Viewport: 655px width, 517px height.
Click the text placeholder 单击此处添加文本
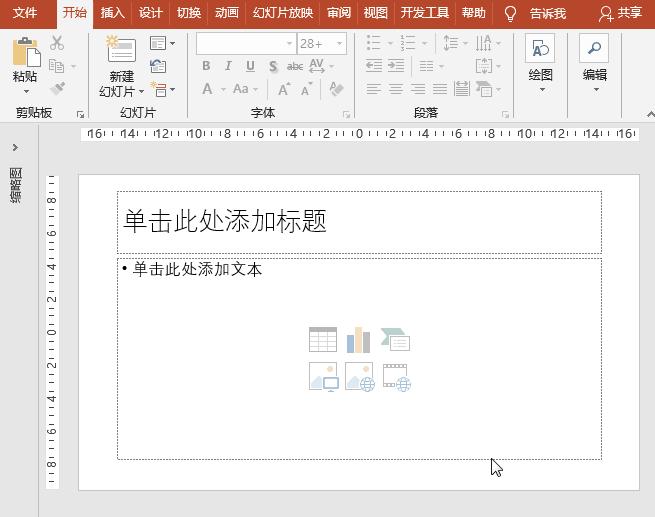197,269
